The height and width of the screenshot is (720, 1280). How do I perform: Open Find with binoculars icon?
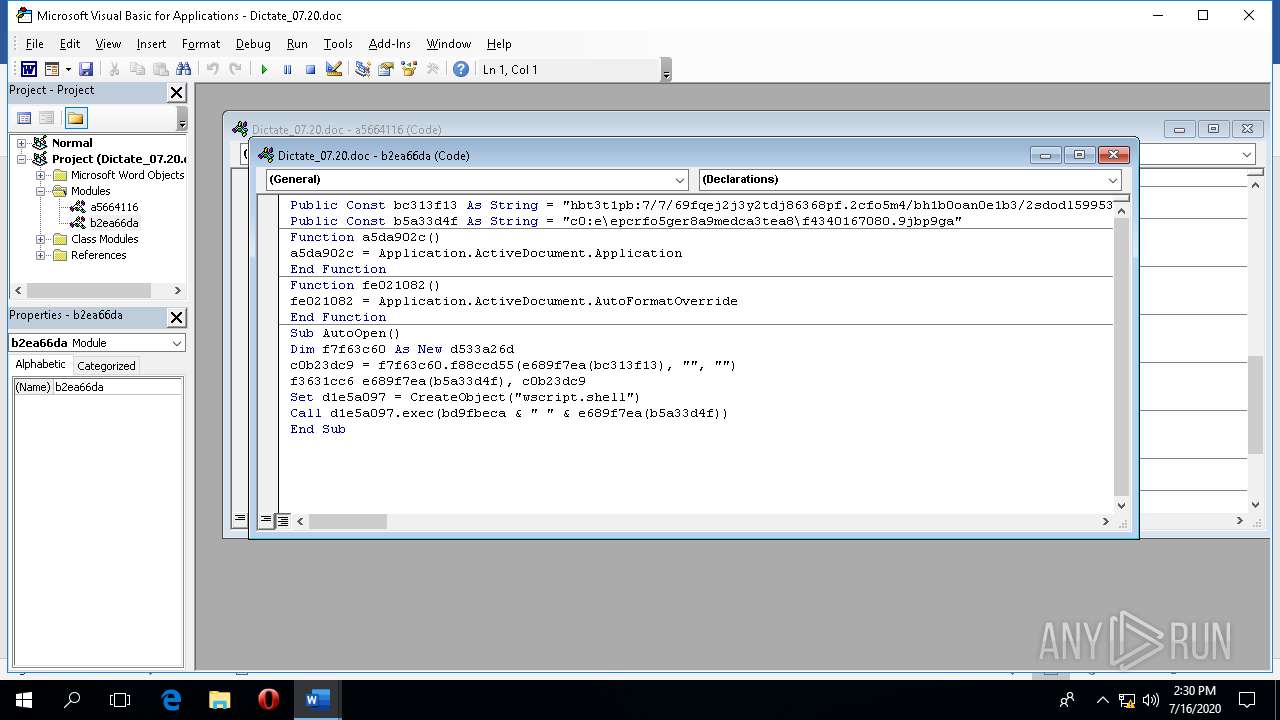coord(183,69)
